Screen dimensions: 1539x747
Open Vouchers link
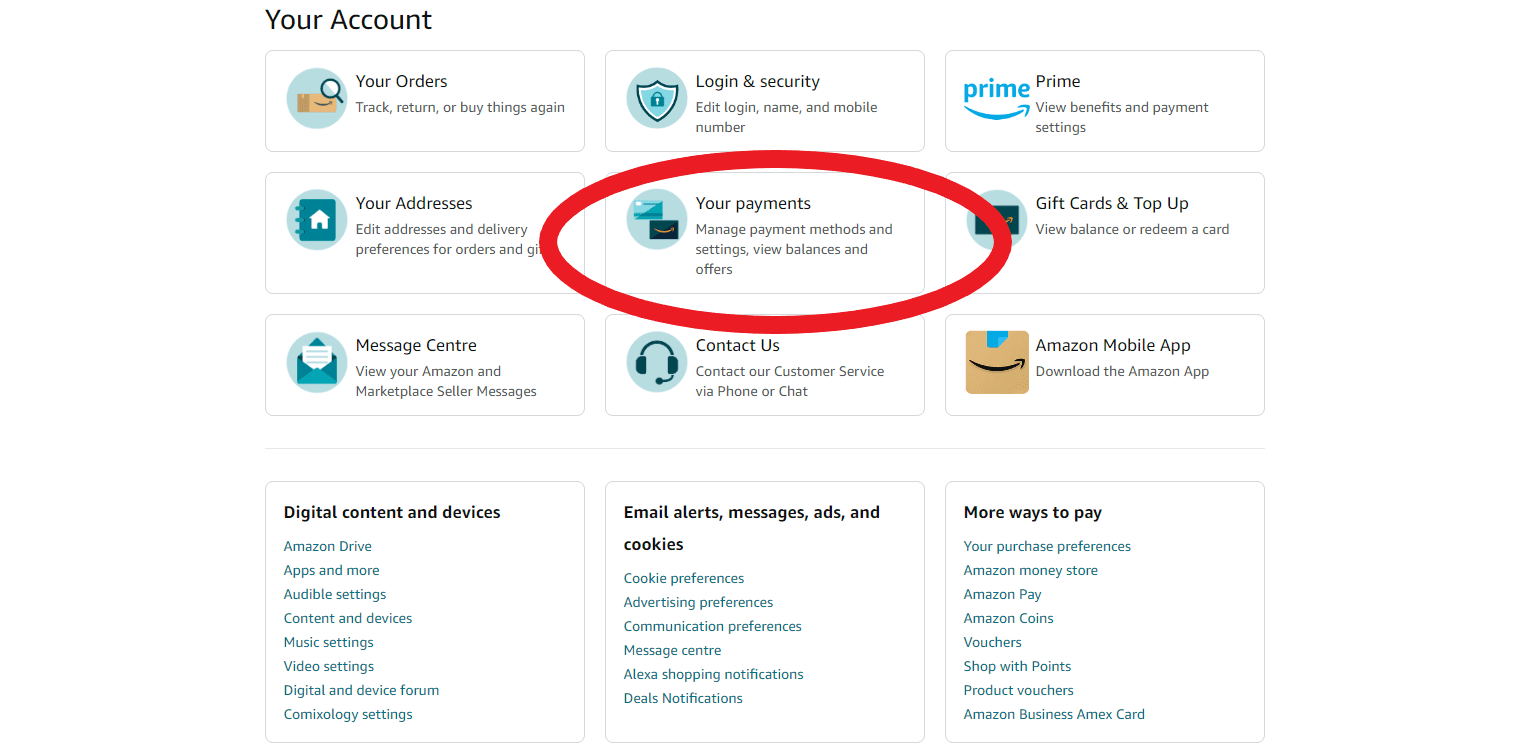point(992,642)
